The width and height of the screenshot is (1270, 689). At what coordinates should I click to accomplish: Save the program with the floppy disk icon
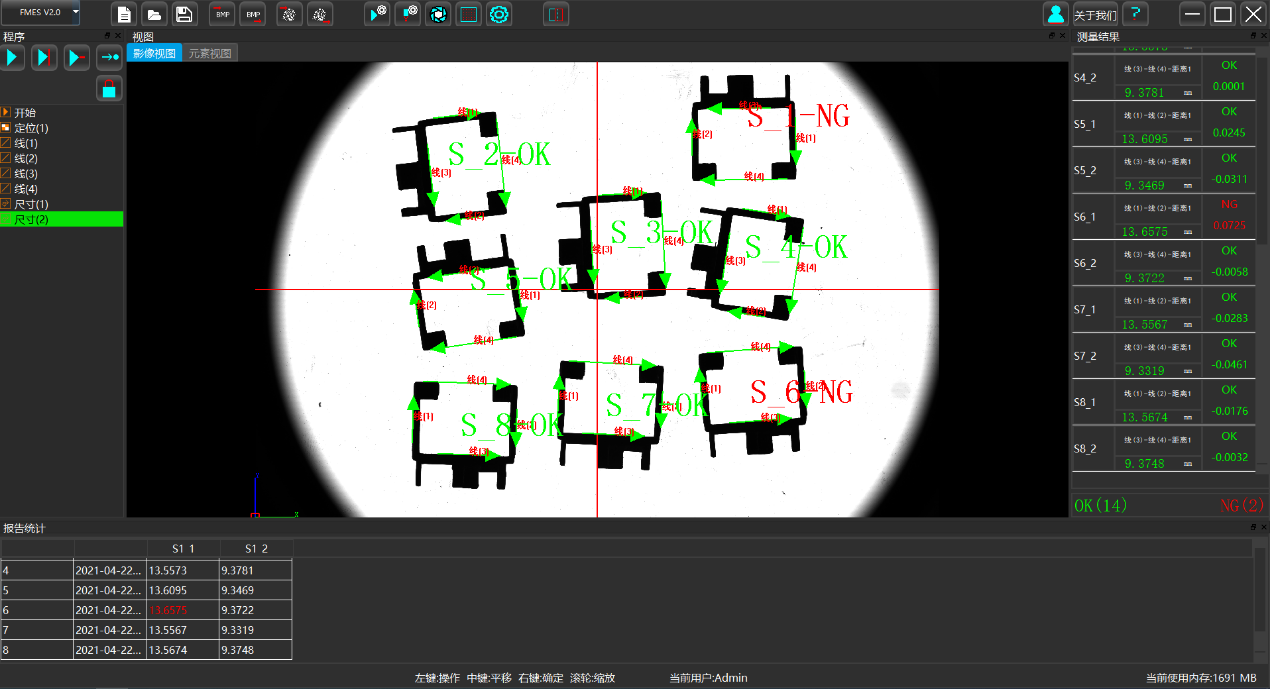click(184, 14)
